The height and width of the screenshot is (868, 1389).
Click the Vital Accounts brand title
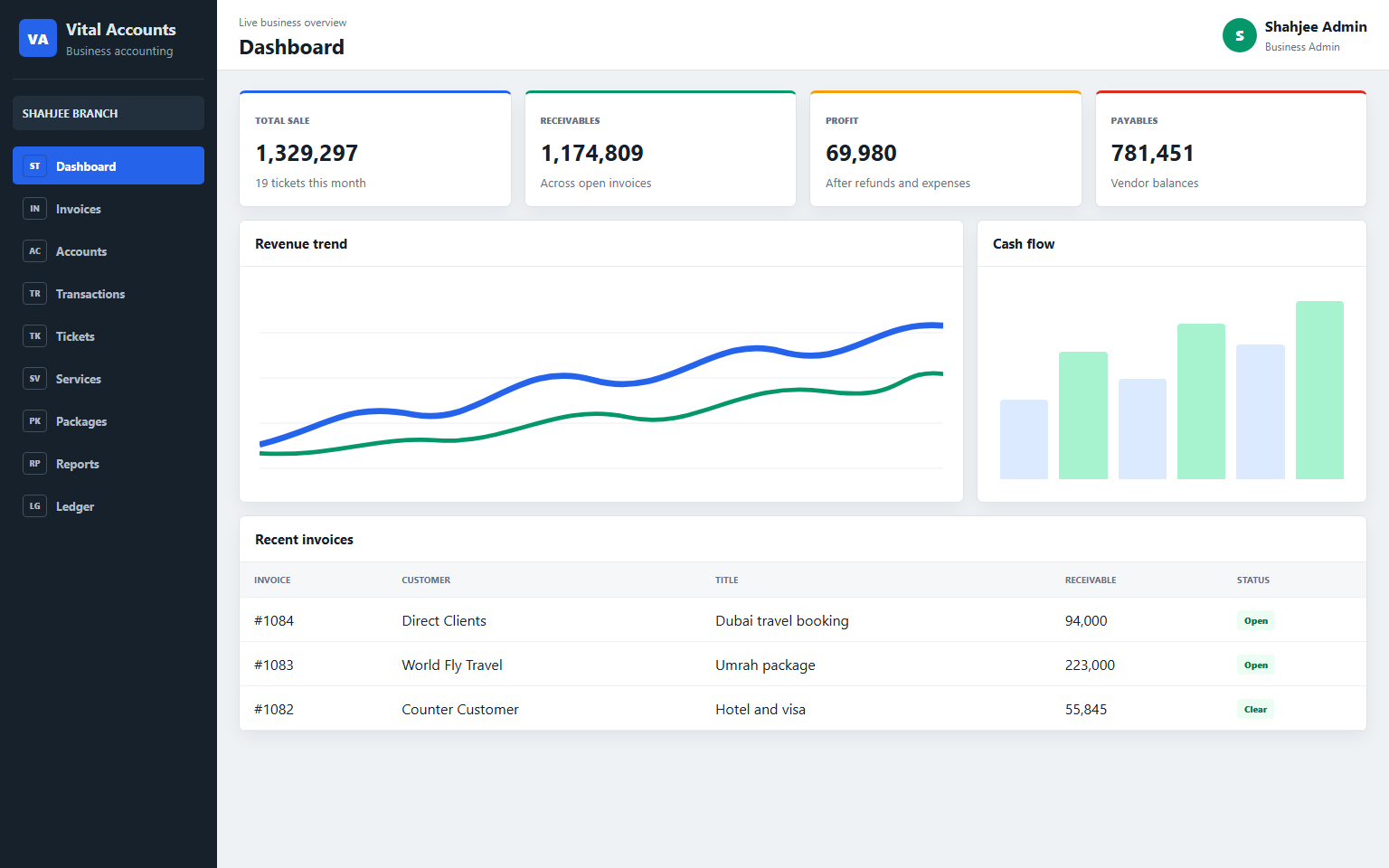[x=121, y=30]
